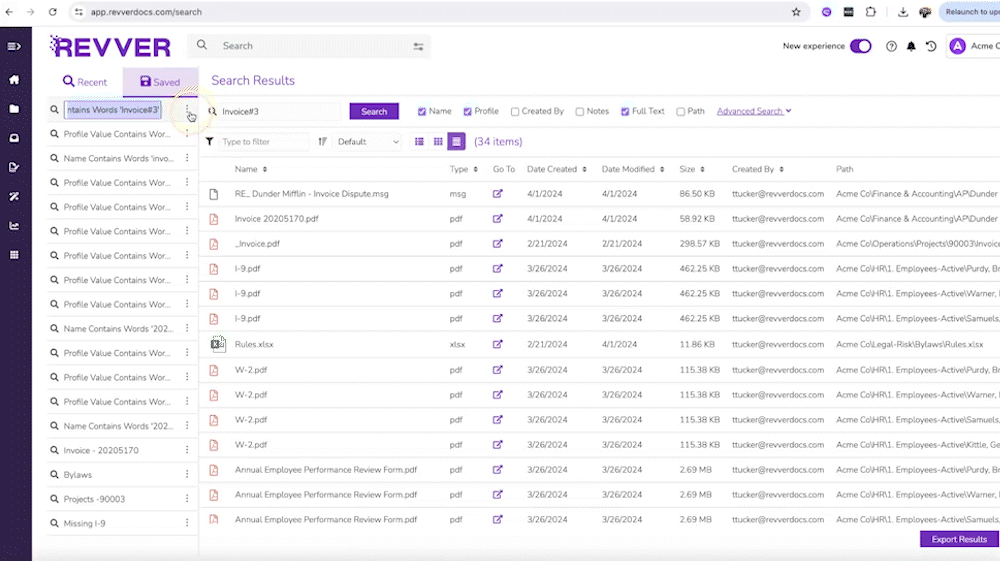The image size is (1000, 561).
Task: Open options menu for Invoice - 20205170 search
Action: pos(187,450)
